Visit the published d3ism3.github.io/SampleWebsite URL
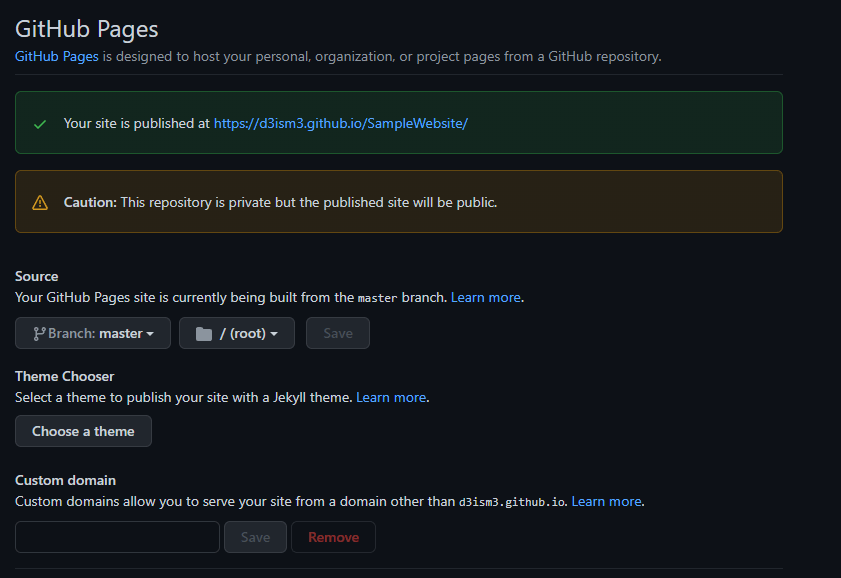The width and height of the screenshot is (841, 578). click(340, 124)
